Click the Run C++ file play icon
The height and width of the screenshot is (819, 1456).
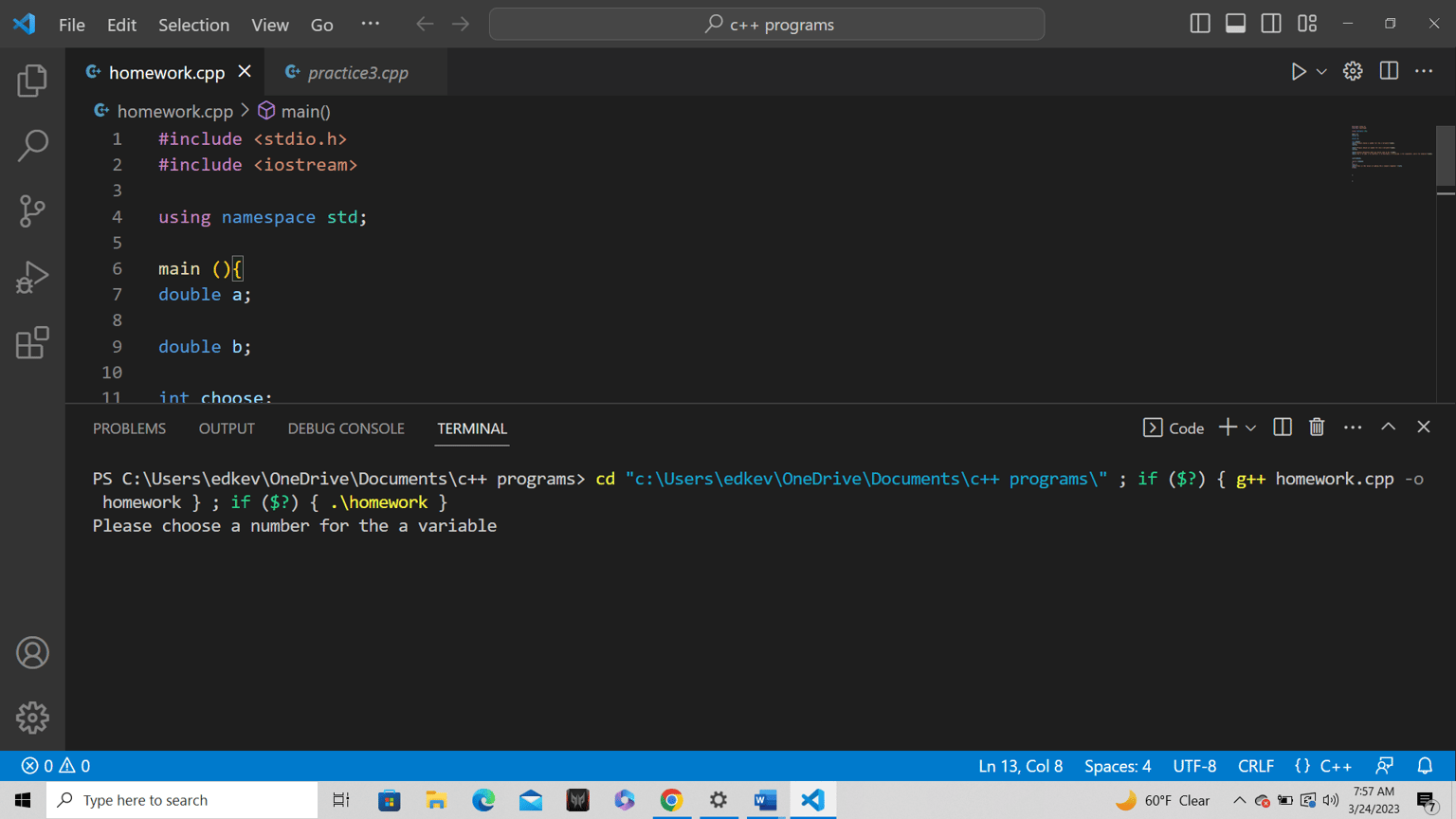(x=1298, y=72)
